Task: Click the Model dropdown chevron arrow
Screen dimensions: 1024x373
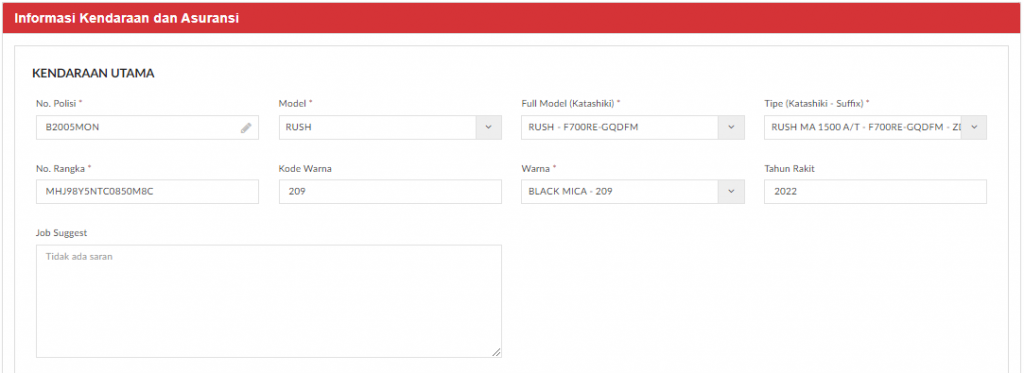Action: [488, 127]
